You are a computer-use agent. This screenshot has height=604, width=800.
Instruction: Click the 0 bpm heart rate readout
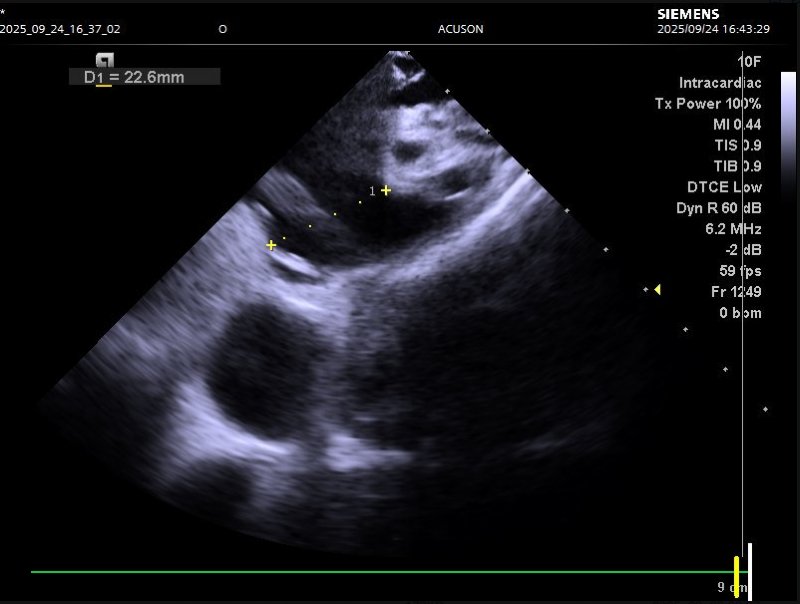pyautogui.click(x=739, y=313)
